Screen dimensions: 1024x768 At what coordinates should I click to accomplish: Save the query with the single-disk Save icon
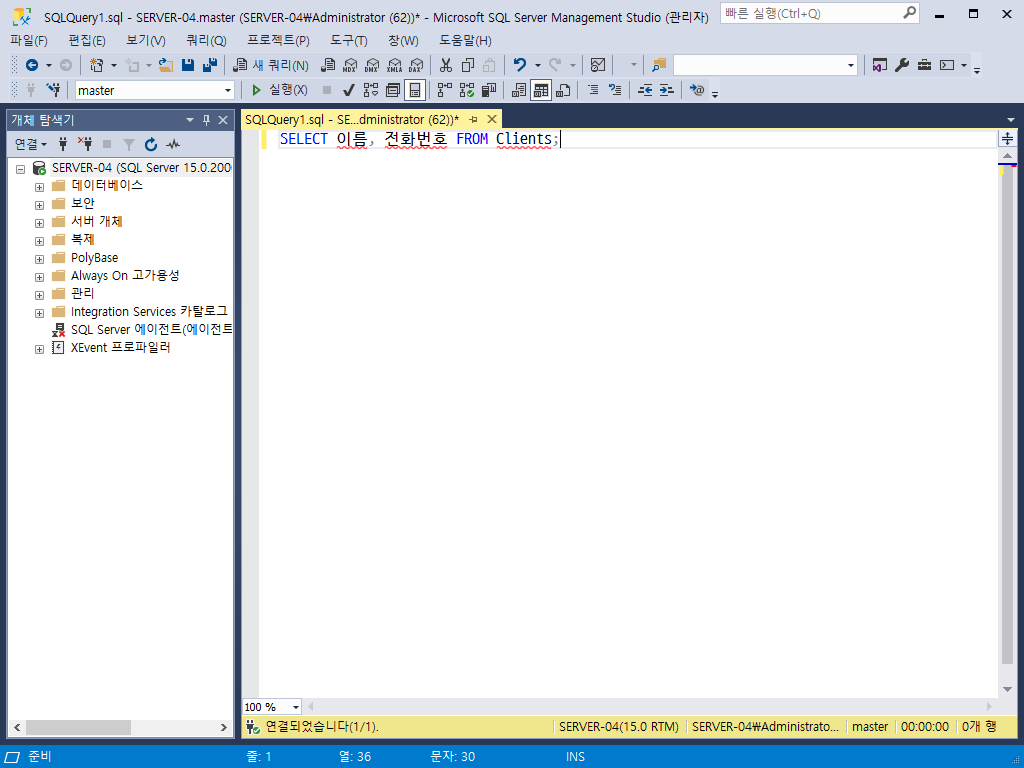[188, 65]
